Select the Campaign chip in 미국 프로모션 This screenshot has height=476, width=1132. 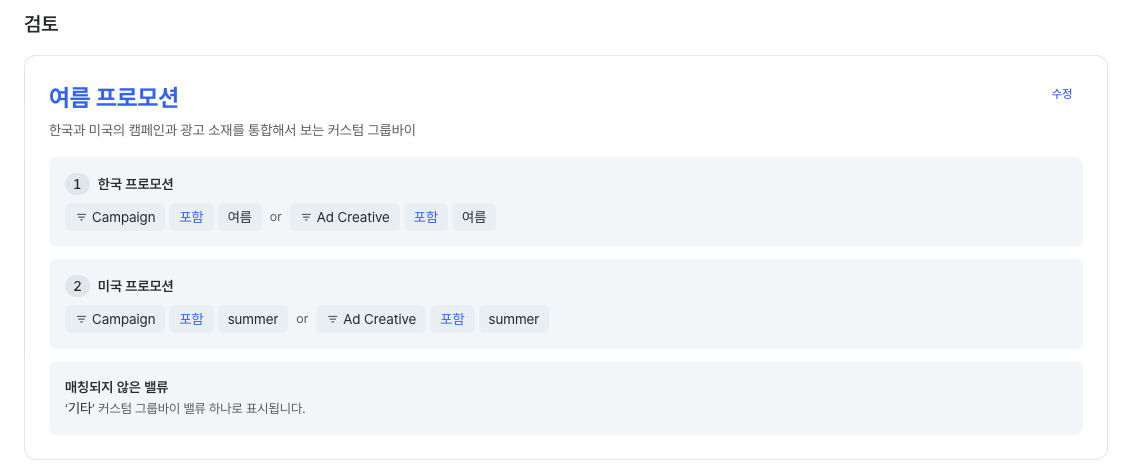coord(116,319)
